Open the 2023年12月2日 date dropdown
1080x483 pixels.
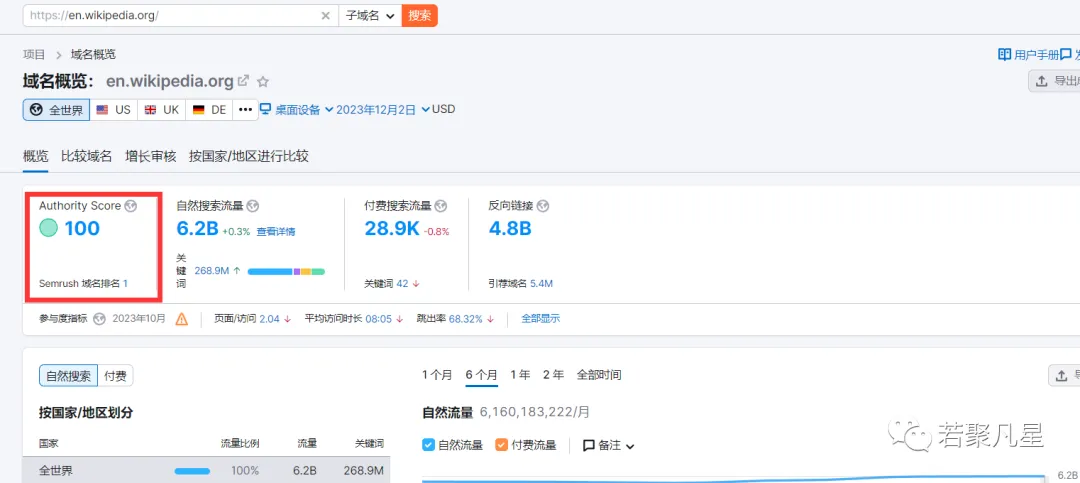point(383,109)
